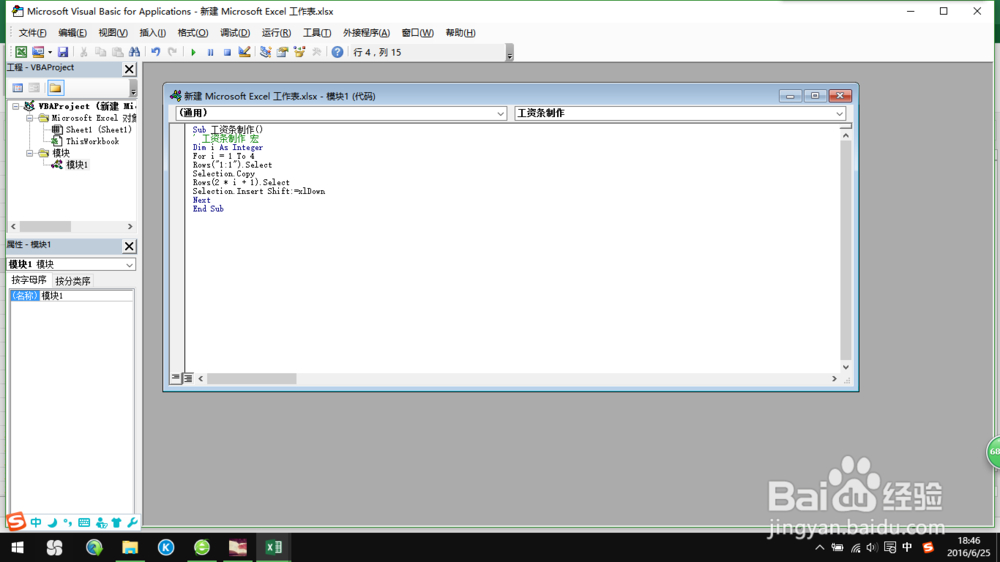Collapse the Microsoft Excel objects folder

pos(29,118)
